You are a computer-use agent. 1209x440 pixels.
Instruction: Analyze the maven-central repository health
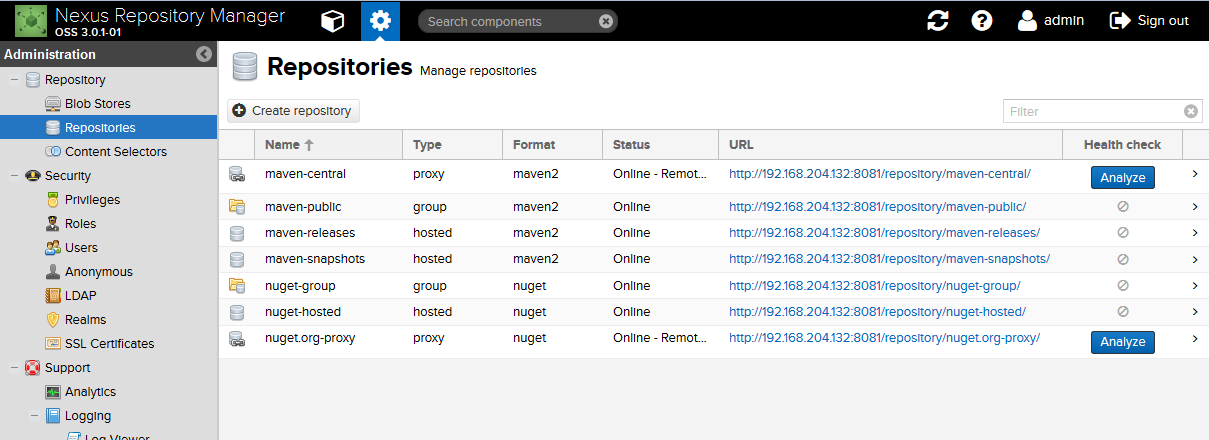click(1122, 177)
